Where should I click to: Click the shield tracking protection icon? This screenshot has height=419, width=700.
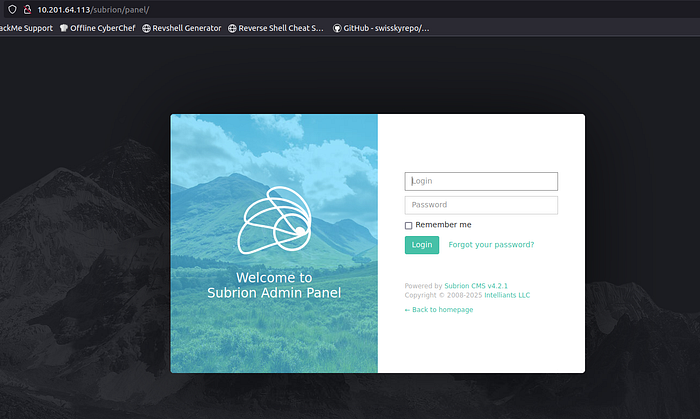(x=12, y=9)
